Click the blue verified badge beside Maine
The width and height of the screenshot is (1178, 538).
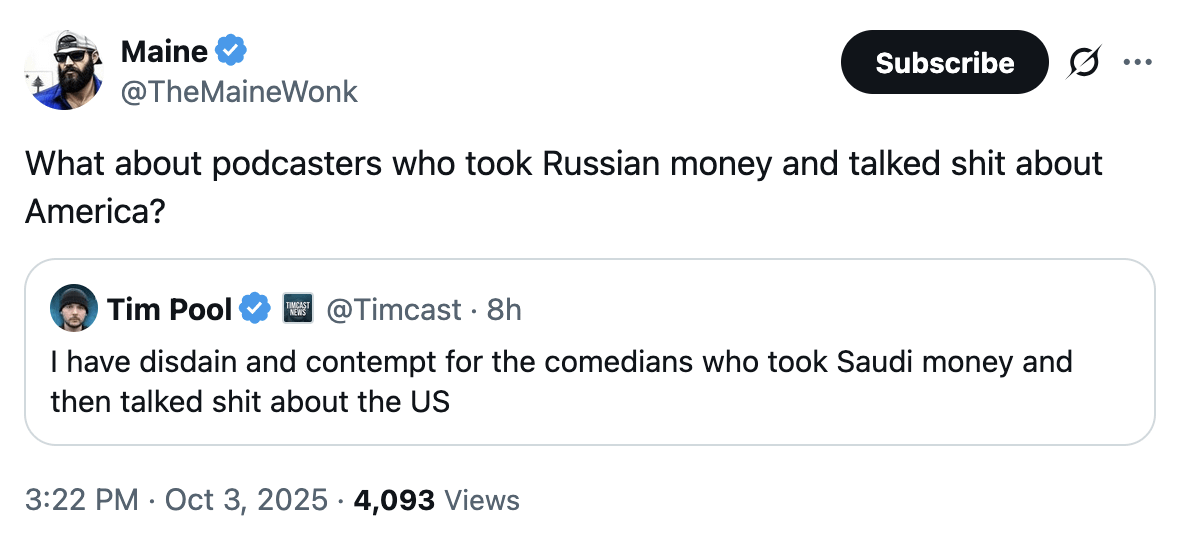click(232, 50)
